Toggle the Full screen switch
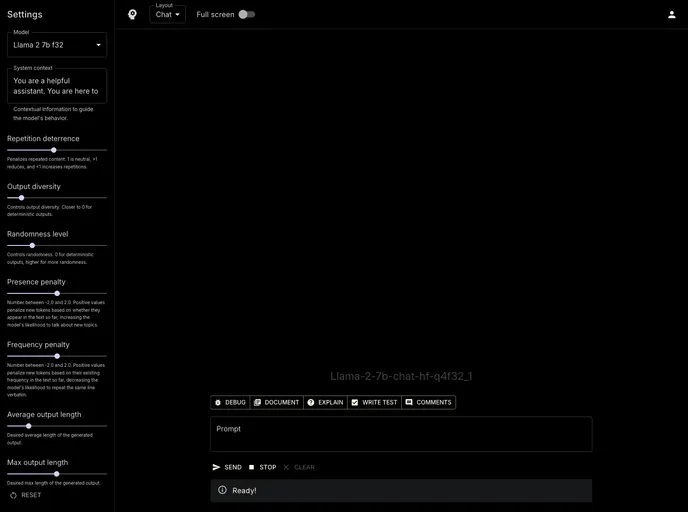The image size is (688, 512). tap(247, 14)
